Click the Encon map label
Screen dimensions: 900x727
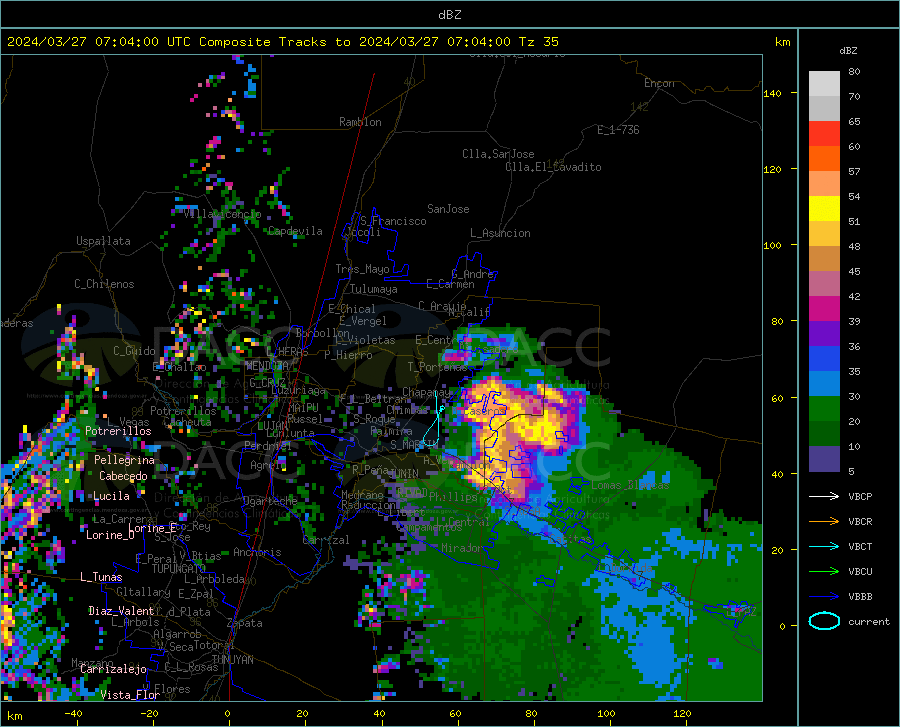(659, 83)
